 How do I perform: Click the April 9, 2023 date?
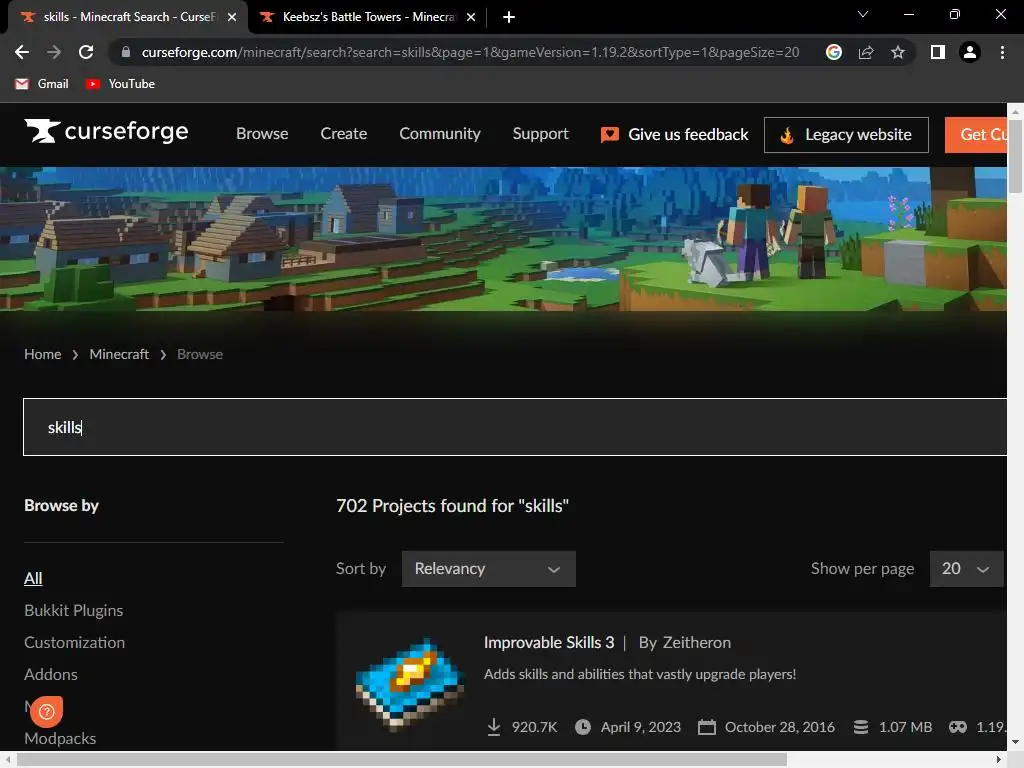641,727
